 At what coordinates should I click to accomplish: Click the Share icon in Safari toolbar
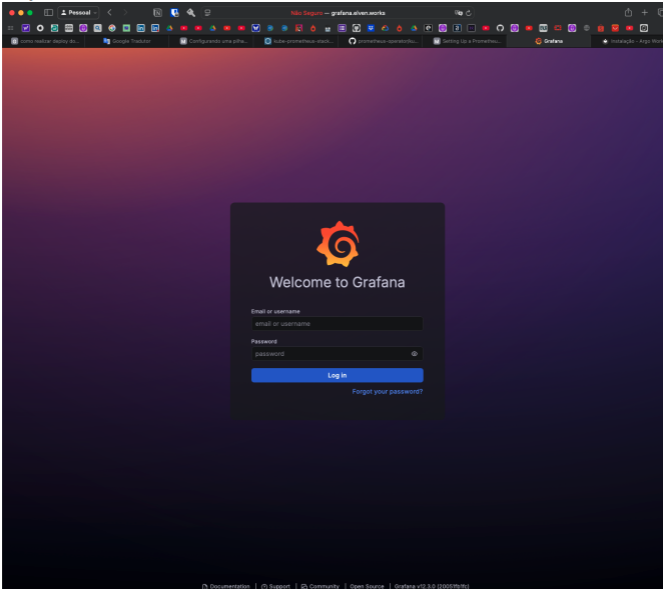628,12
